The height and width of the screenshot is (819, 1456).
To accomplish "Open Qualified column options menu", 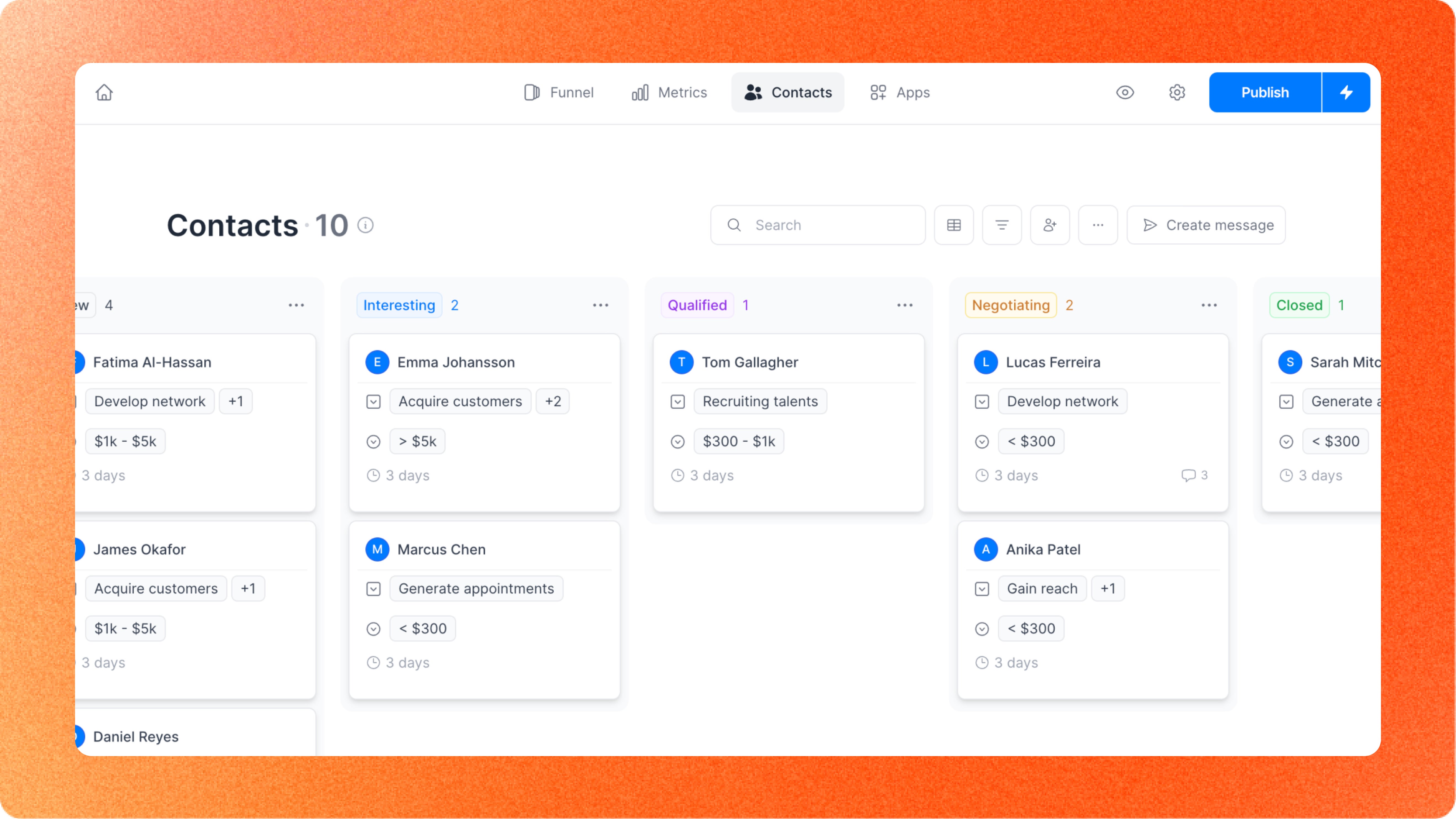I will pyautogui.click(x=905, y=305).
